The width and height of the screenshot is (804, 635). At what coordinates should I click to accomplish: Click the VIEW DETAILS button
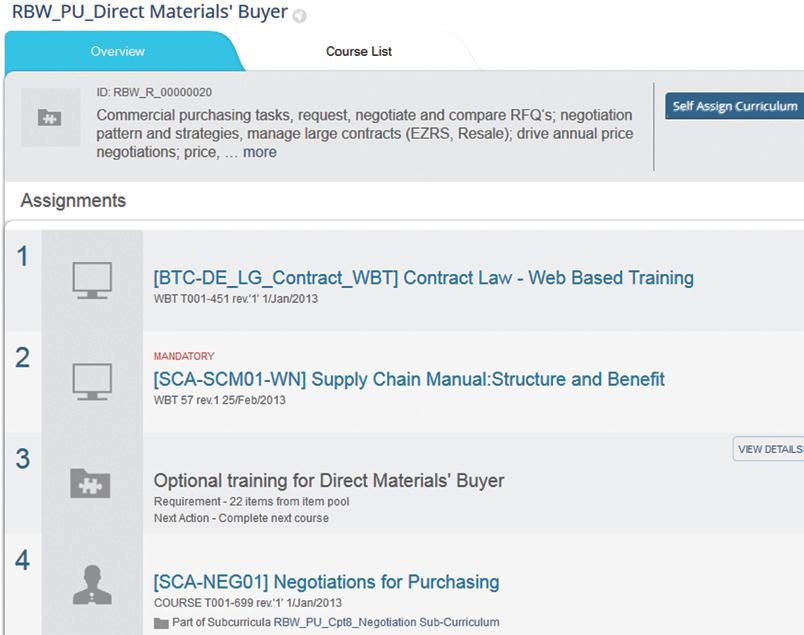tap(769, 449)
